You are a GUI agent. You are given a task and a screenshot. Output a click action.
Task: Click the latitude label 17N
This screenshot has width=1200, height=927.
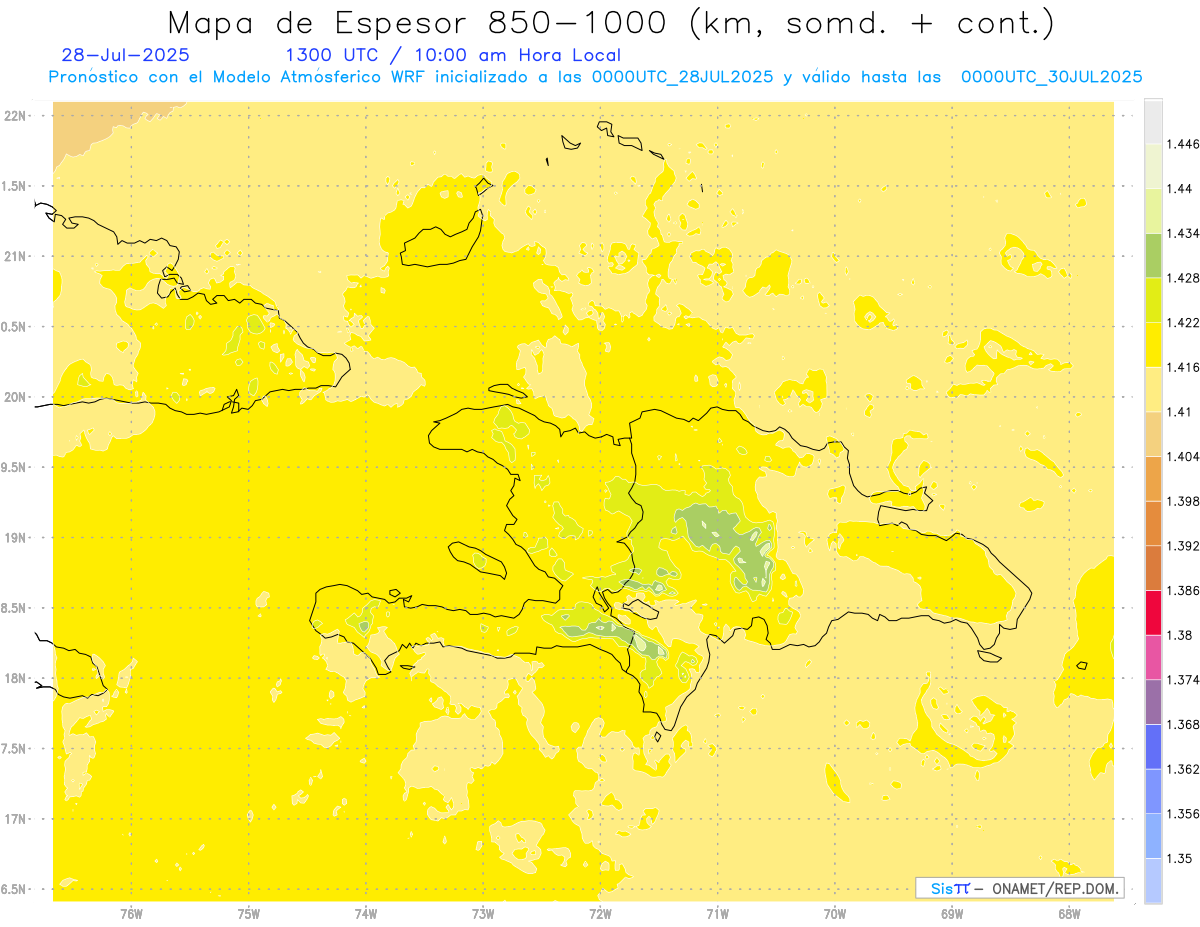point(14,819)
